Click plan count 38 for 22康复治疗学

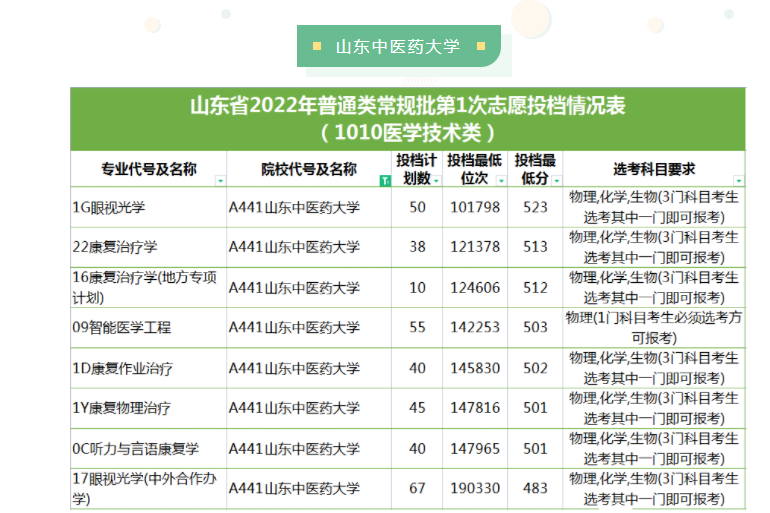click(x=417, y=247)
